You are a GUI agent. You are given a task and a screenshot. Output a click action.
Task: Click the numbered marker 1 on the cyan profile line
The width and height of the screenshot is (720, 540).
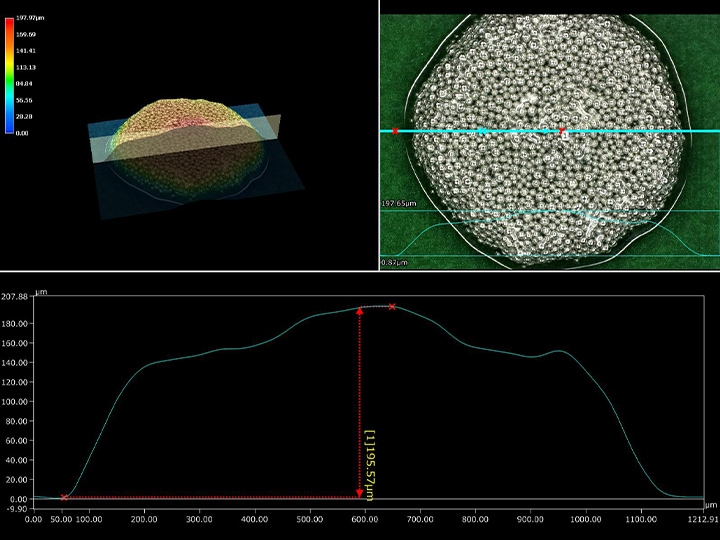point(564,133)
